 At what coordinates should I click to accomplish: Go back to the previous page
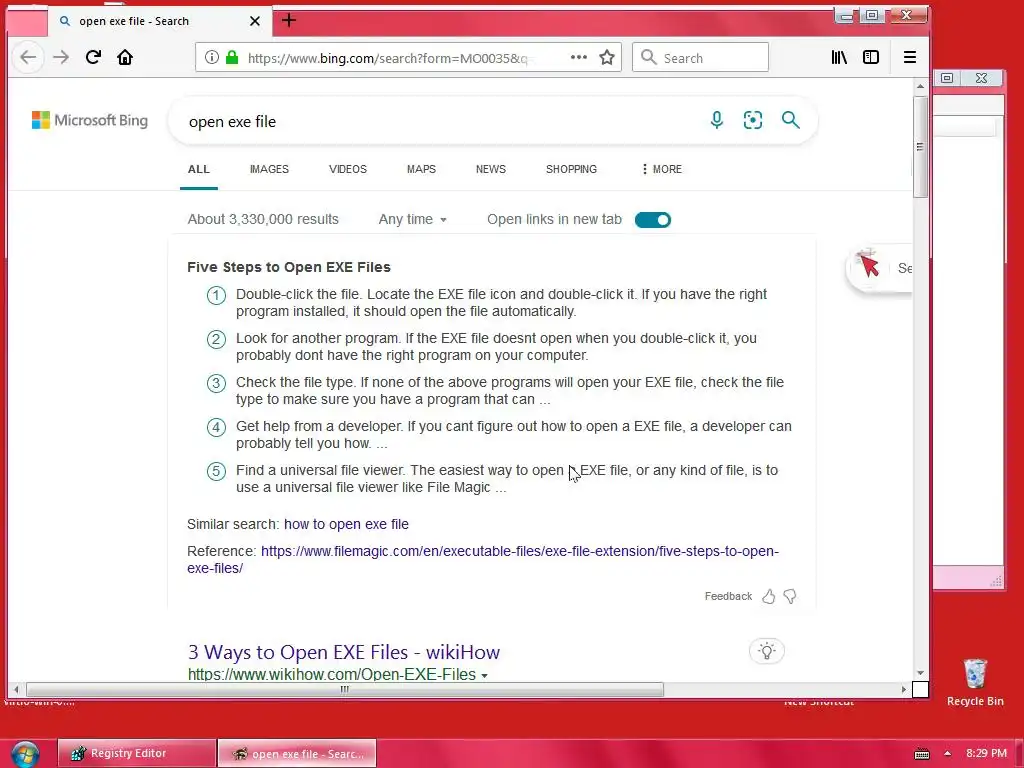click(28, 57)
